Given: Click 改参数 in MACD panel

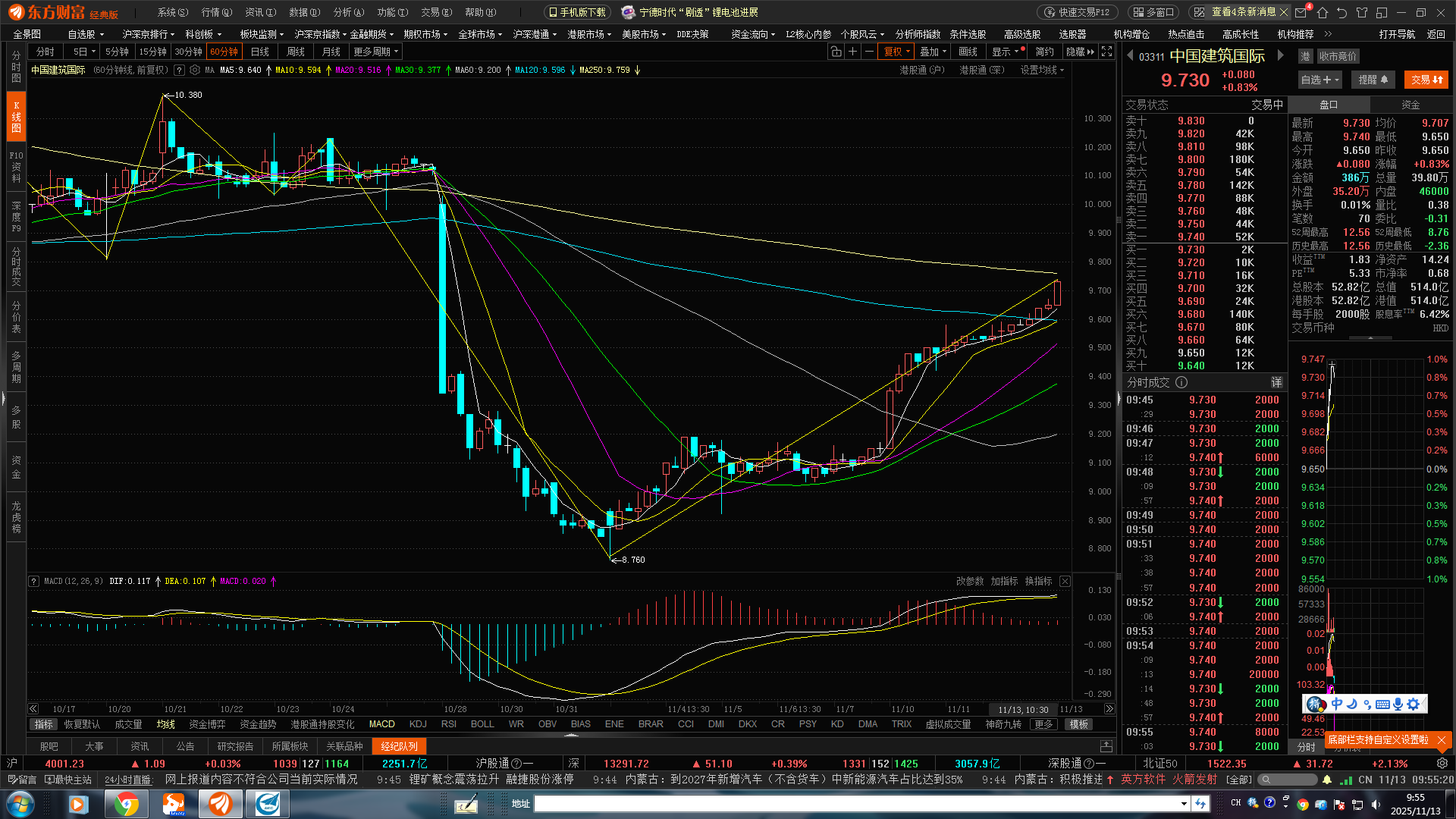Looking at the screenshot, I should tap(969, 581).
